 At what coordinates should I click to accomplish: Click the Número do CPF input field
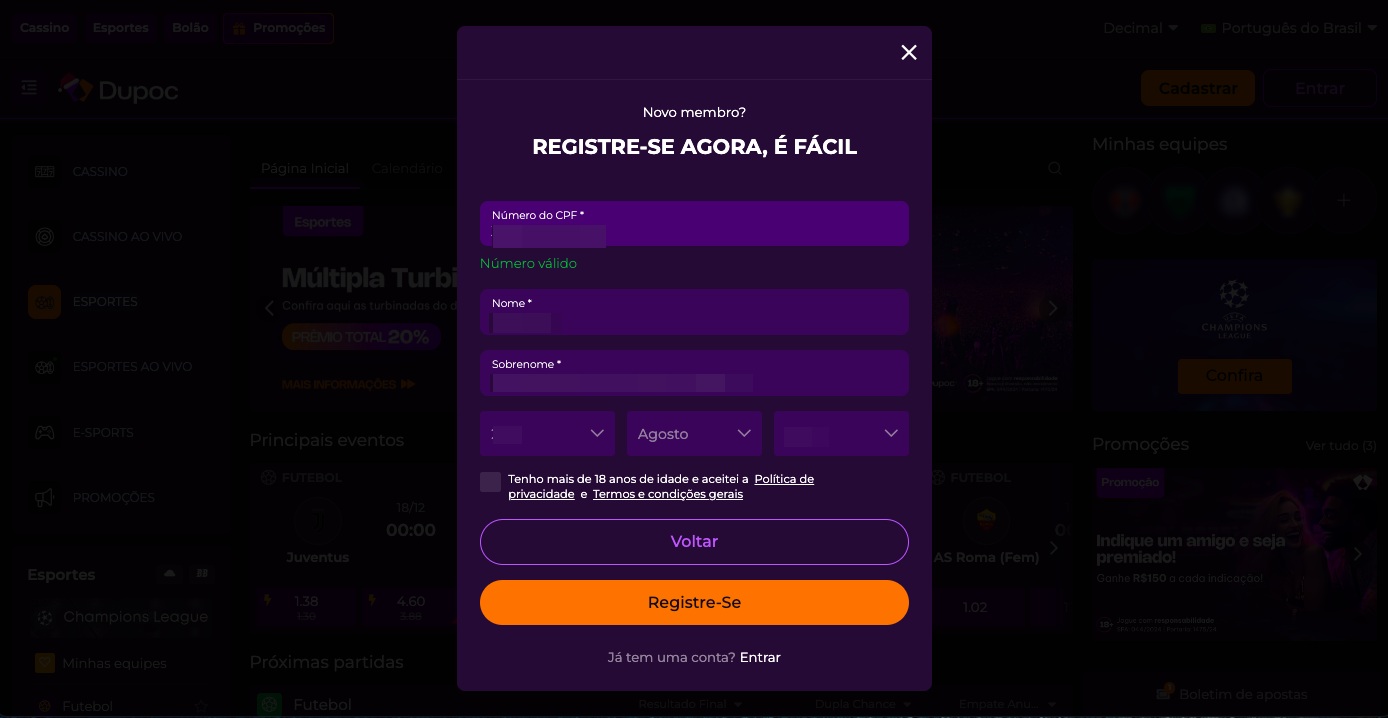click(694, 223)
